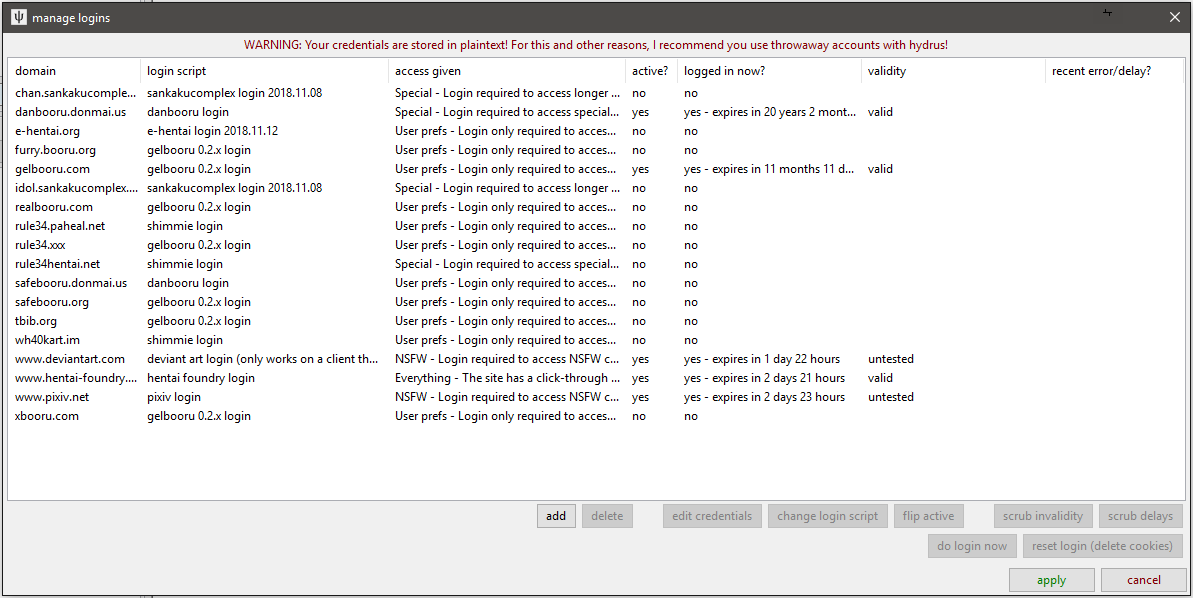Select the www.pixiv.net row

pyautogui.click(x=596, y=397)
